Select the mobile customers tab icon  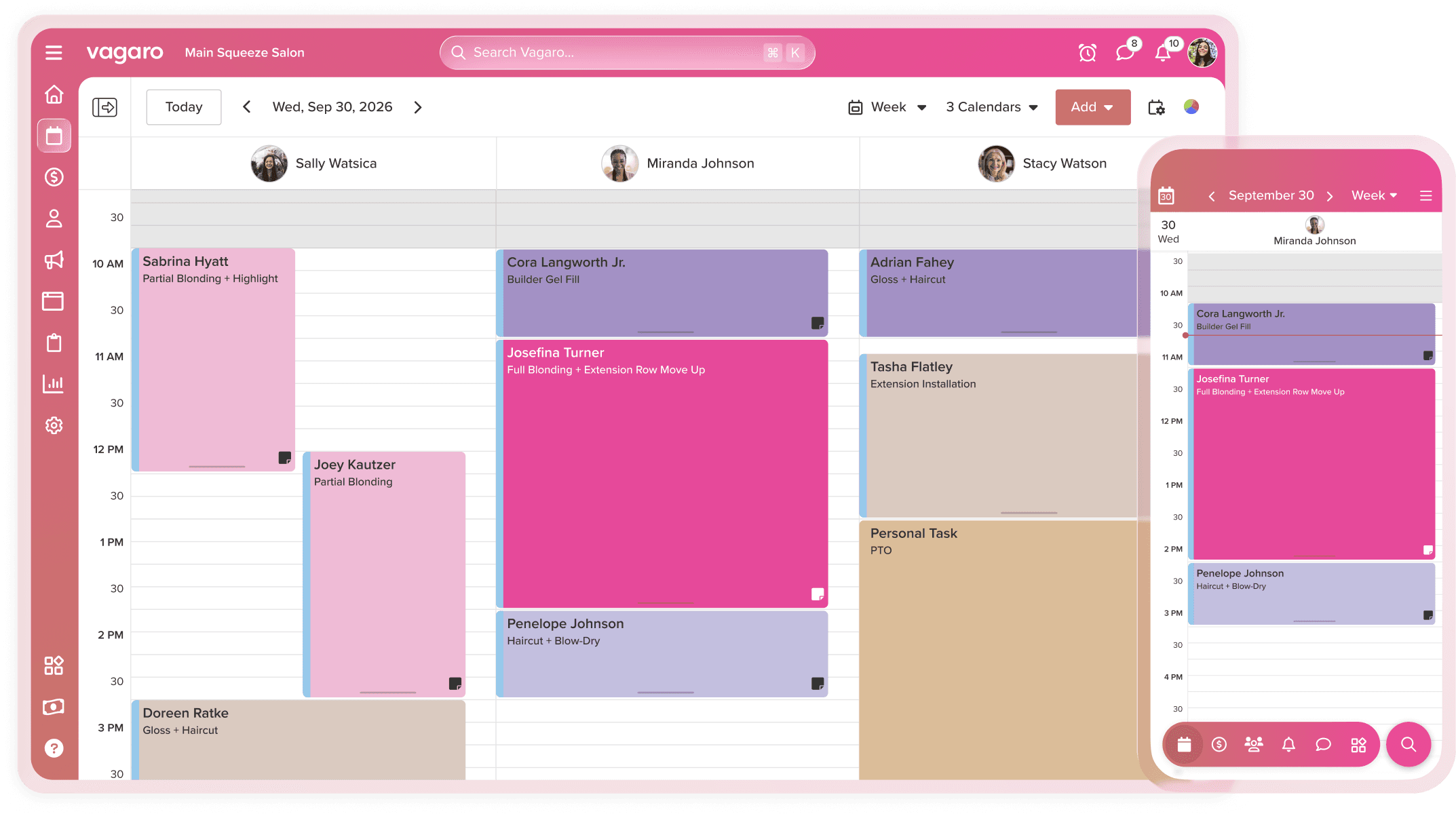[x=1253, y=745]
